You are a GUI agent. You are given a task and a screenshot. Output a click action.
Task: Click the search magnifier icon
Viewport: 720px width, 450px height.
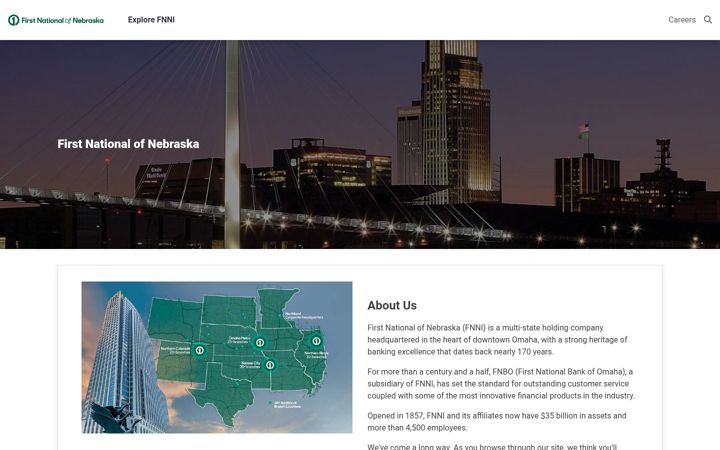tap(708, 20)
